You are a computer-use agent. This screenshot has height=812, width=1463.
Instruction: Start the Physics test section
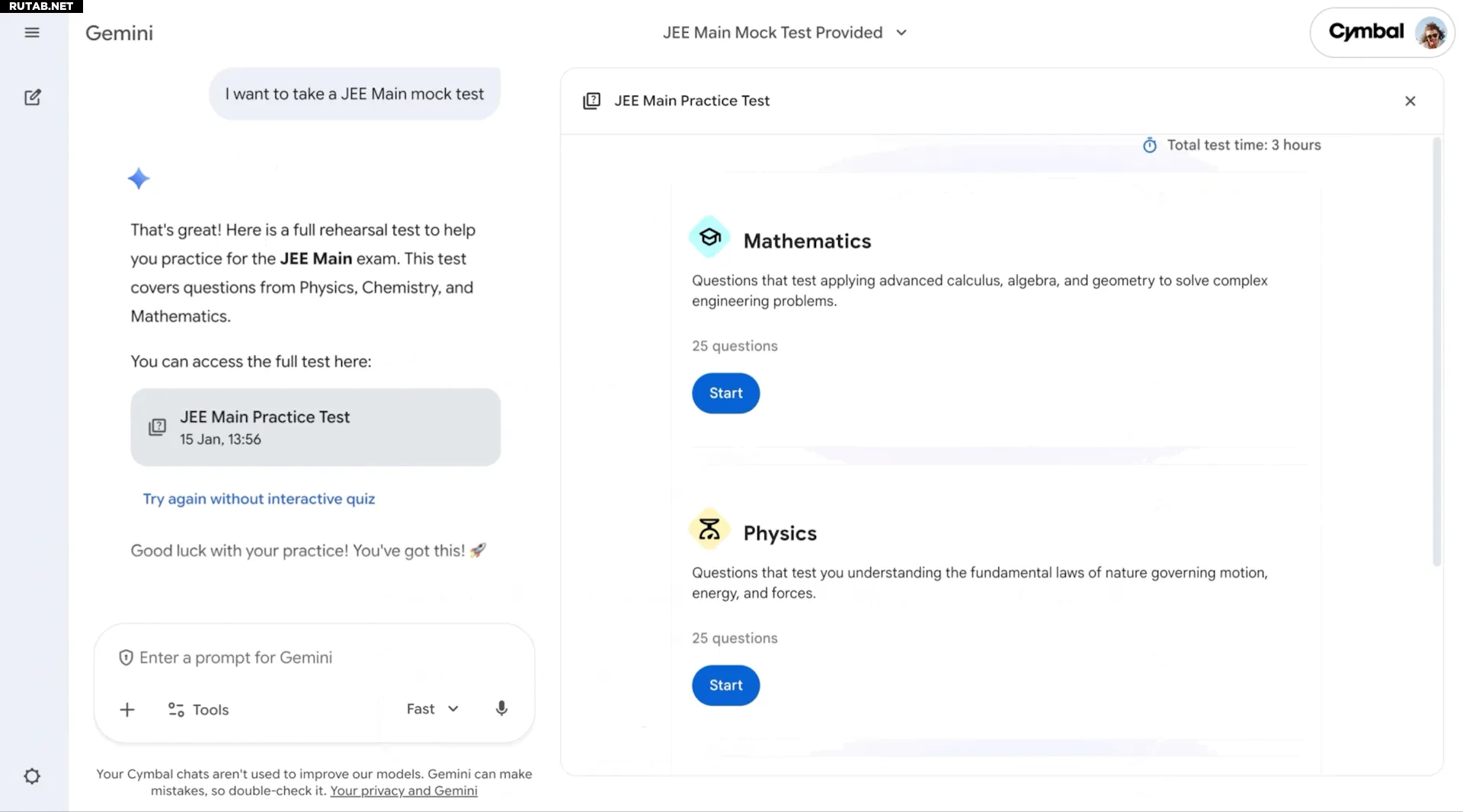[x=725, y=686]
